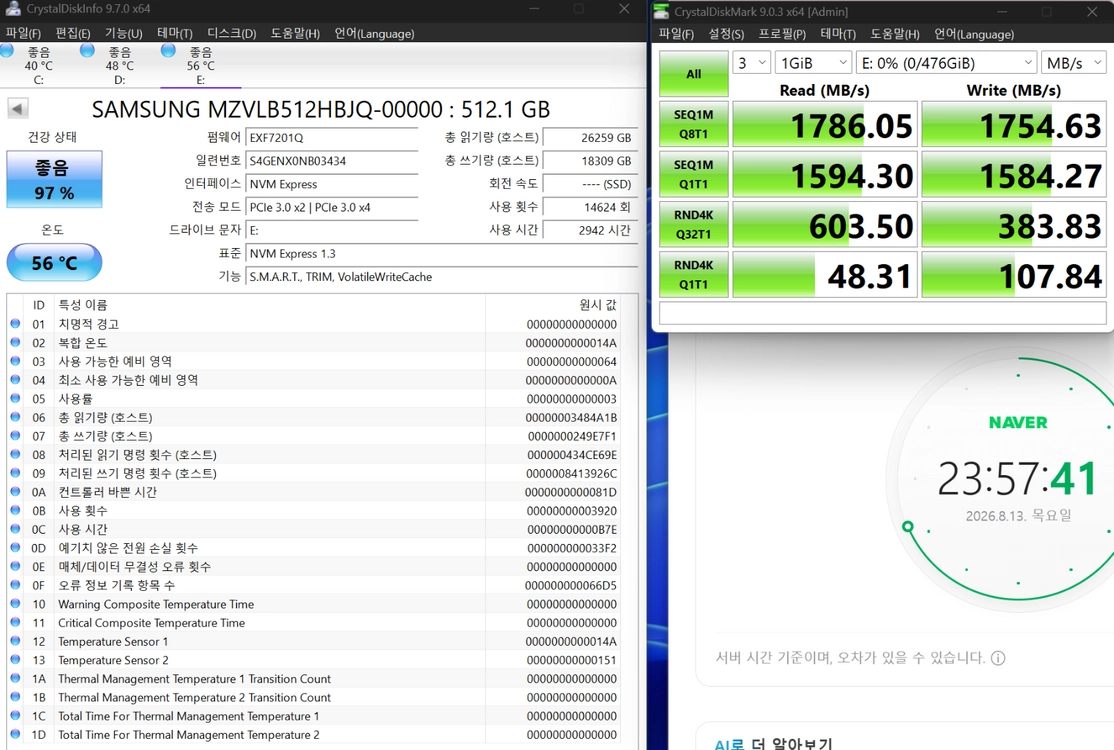Click status dot for Temperature Sensor 2 row
Screen dimensions: 1114x750
[x=15, y=659]
